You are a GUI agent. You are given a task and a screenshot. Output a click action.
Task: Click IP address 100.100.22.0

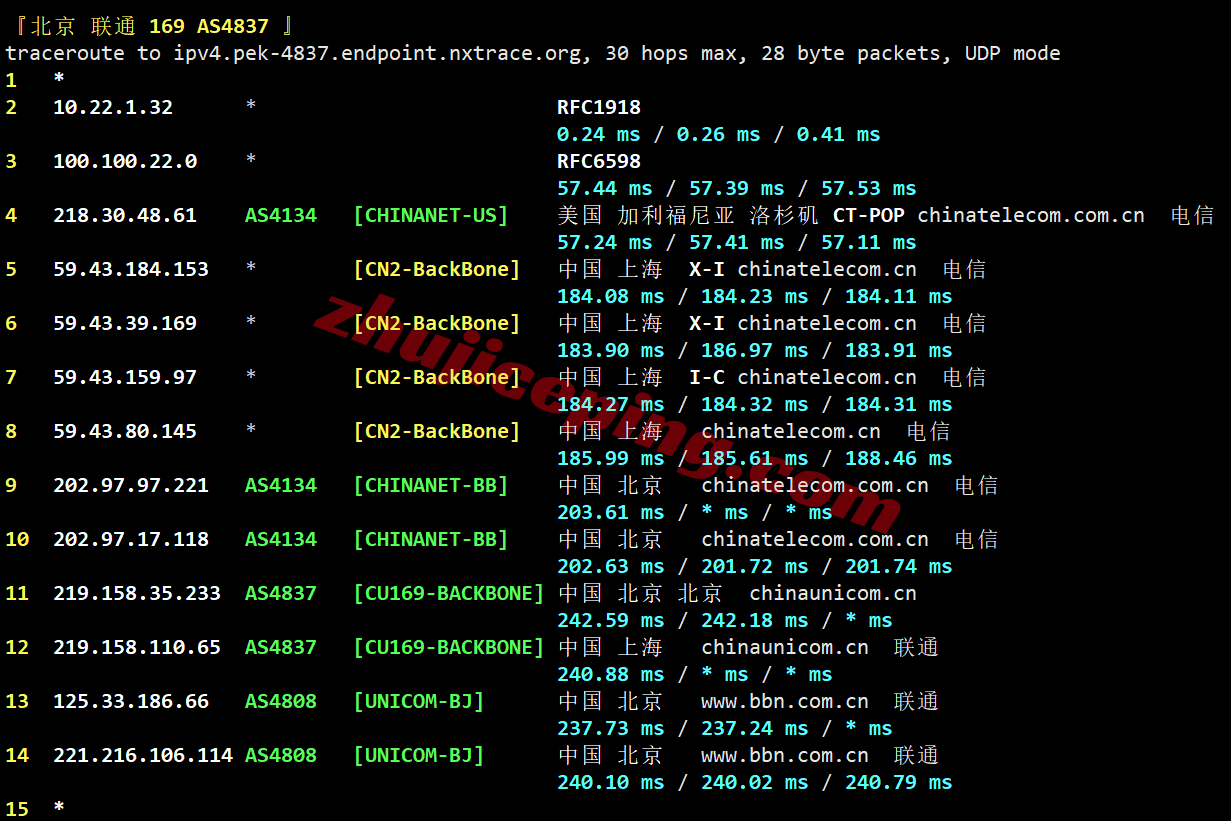coord(125,161)
